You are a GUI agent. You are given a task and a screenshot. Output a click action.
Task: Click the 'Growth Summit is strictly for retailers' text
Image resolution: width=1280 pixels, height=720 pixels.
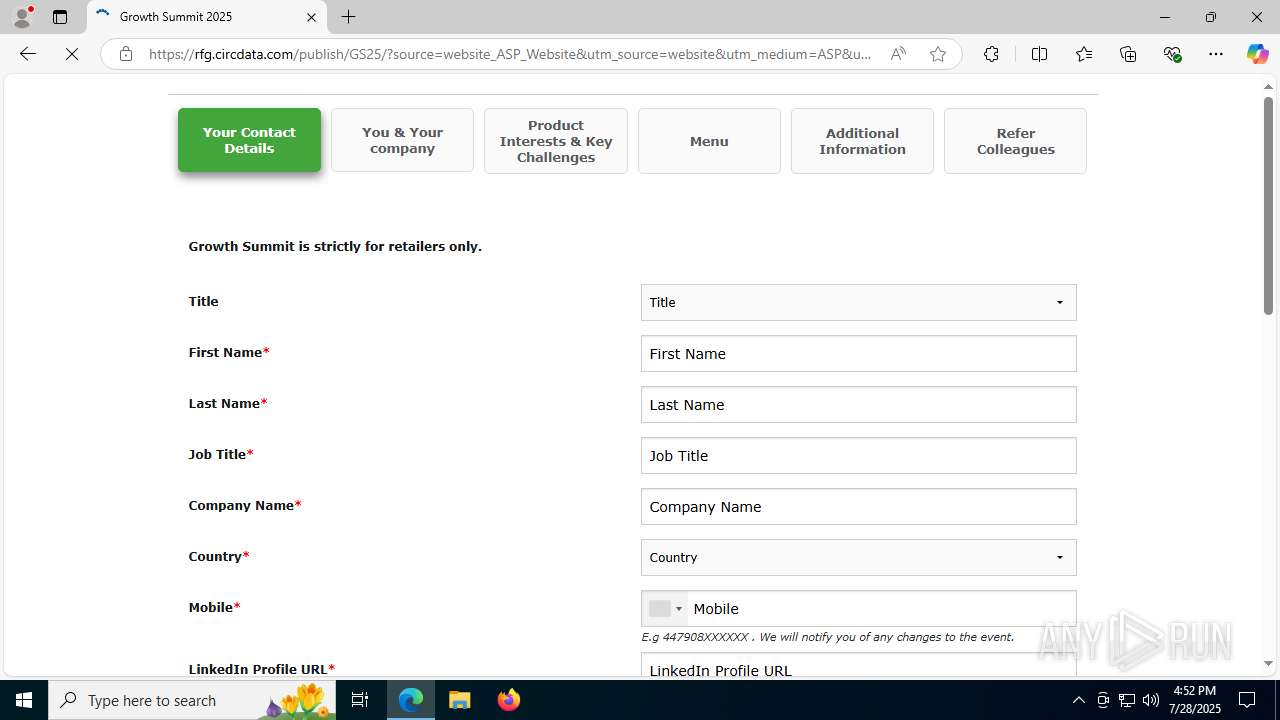tap(335, 246)
